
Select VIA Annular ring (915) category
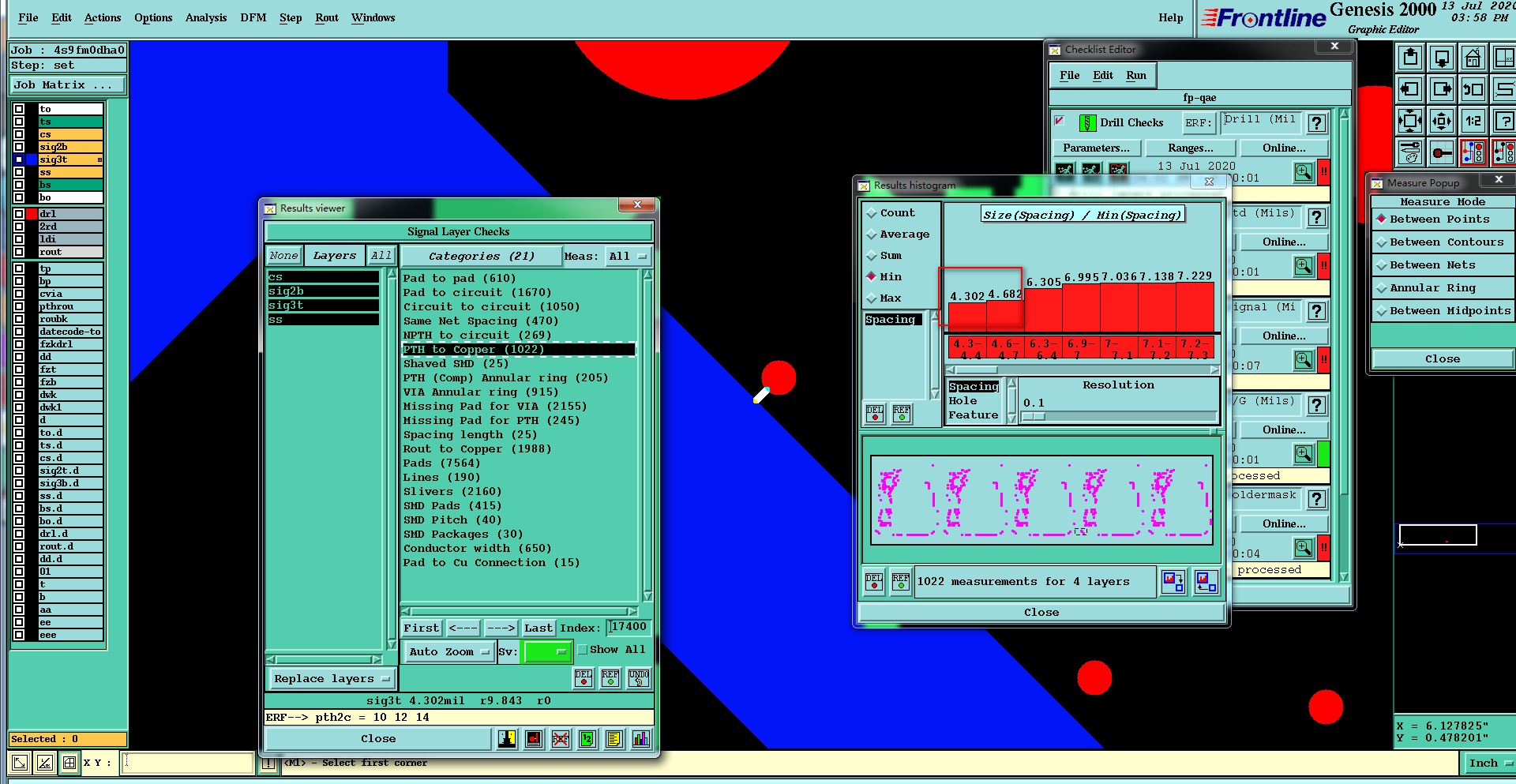[x=481, y=392]
